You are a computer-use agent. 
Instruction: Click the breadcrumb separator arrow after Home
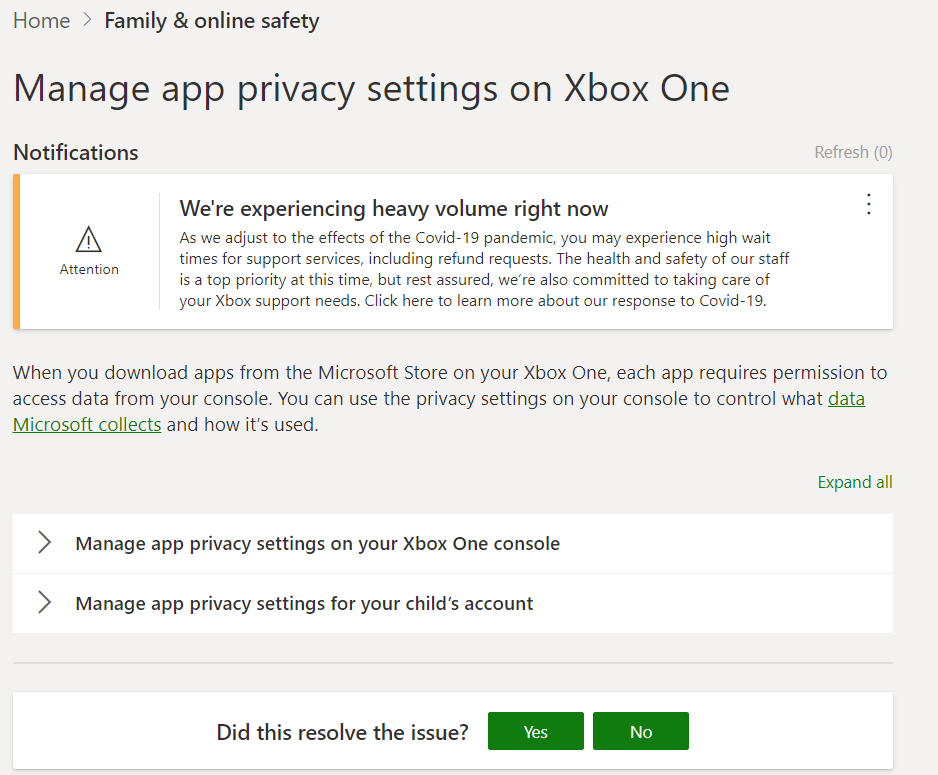click(x=87, y=20)
